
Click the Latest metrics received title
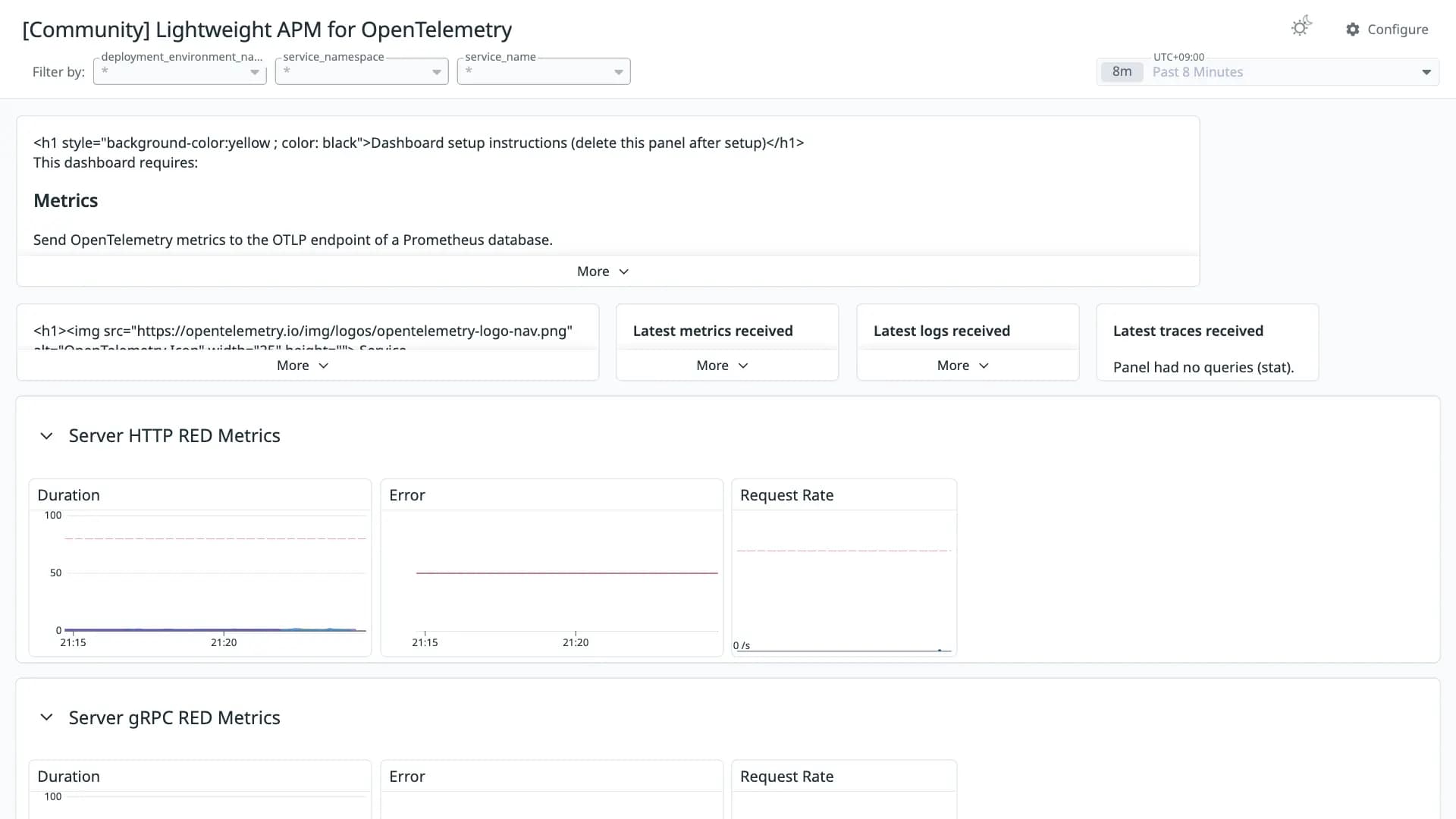pyautogui.click(x=713, y=331)
